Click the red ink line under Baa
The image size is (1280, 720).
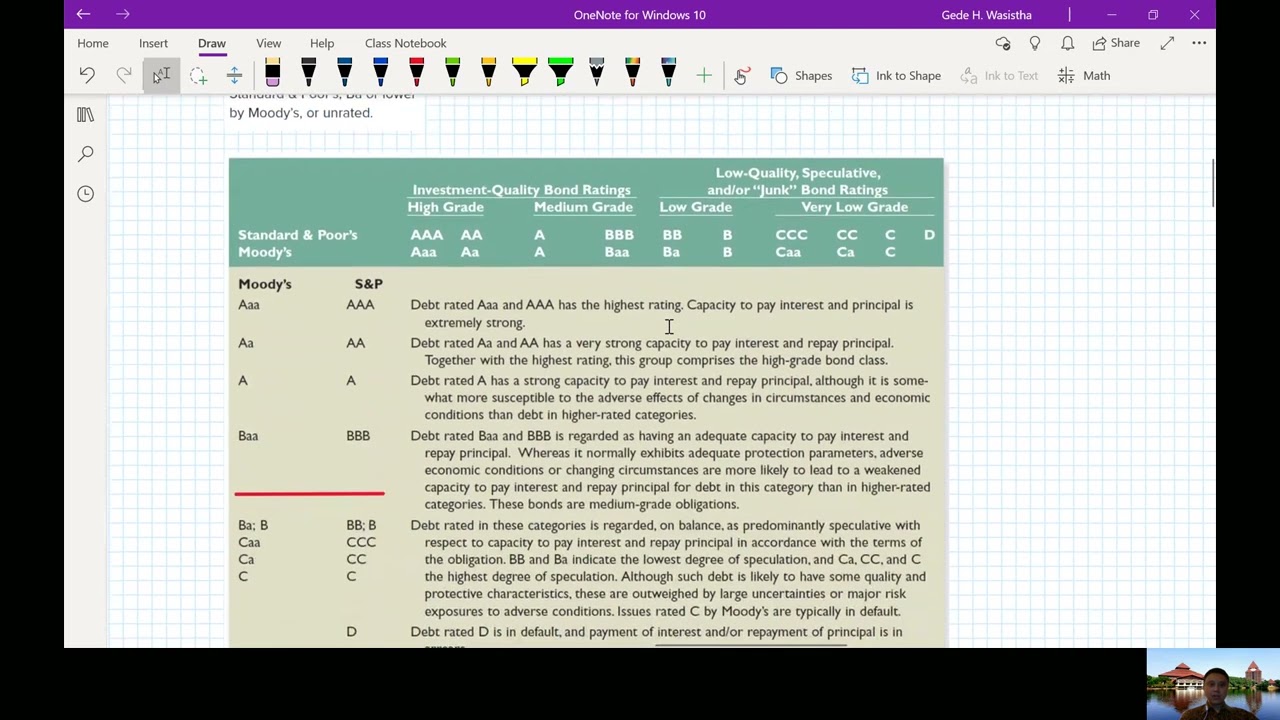click(x=309, y=493)
